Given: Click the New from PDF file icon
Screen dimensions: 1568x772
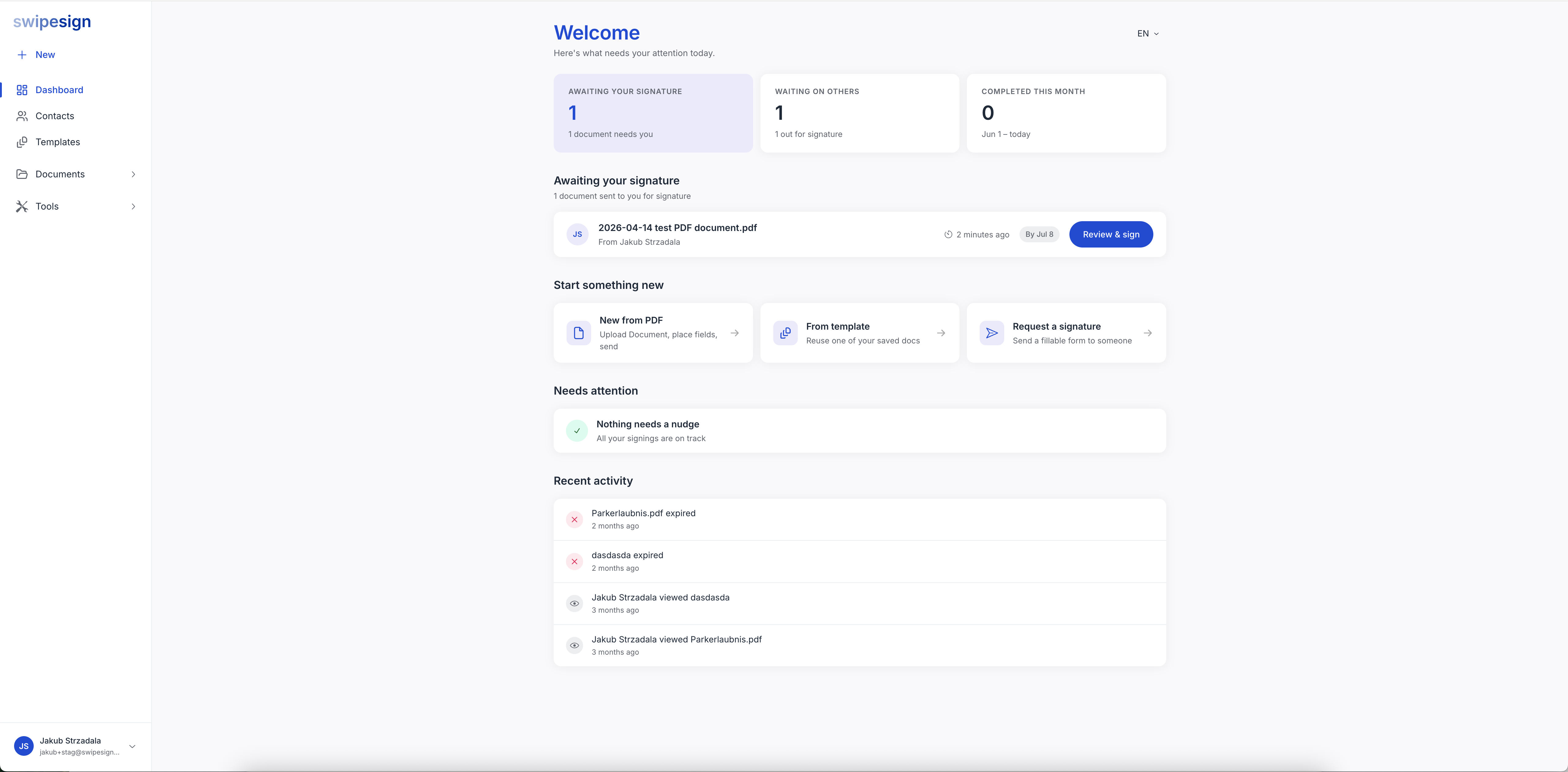Looking at the screenshot, I should click(x=578, y=333).
